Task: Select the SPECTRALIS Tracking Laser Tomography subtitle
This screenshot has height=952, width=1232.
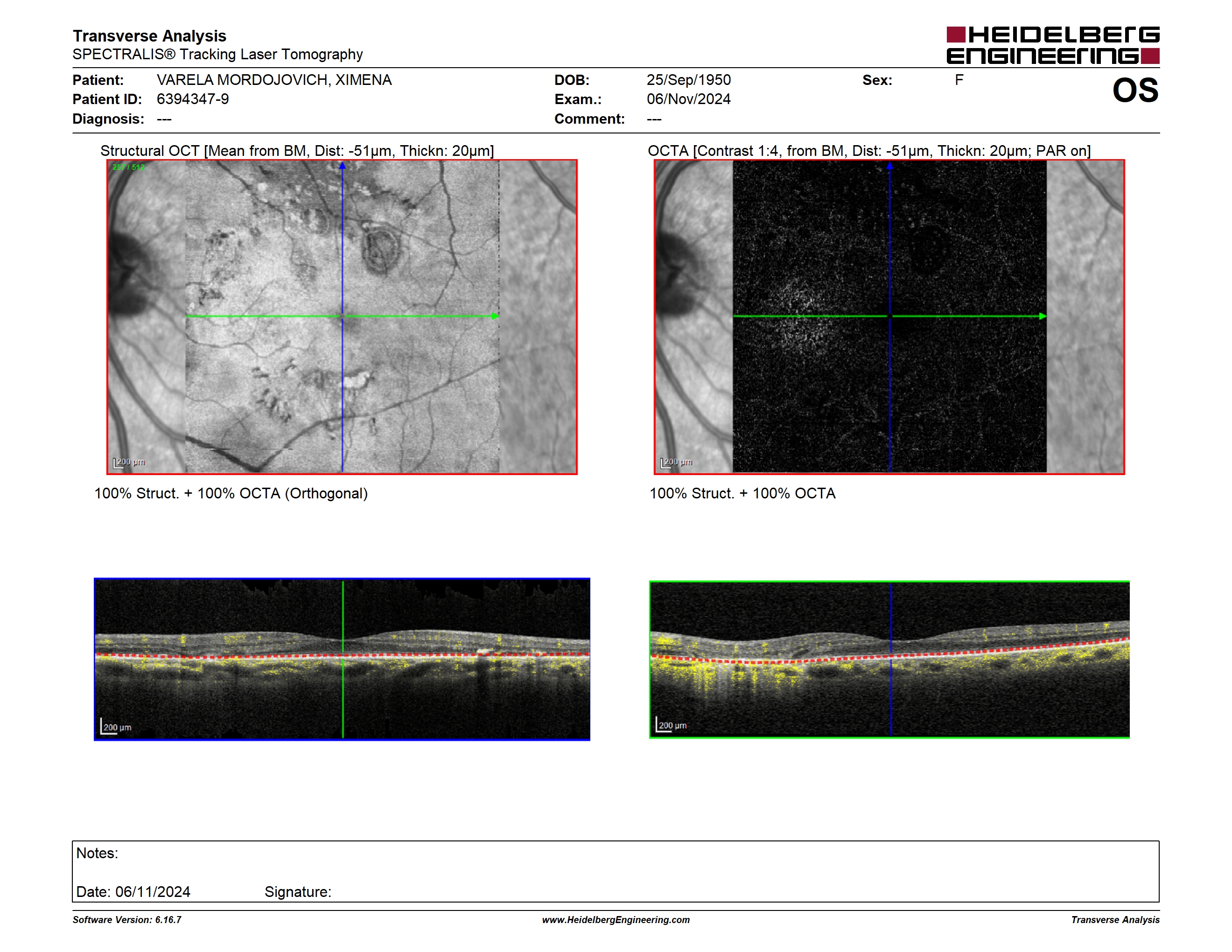Action: coord(217,54)
